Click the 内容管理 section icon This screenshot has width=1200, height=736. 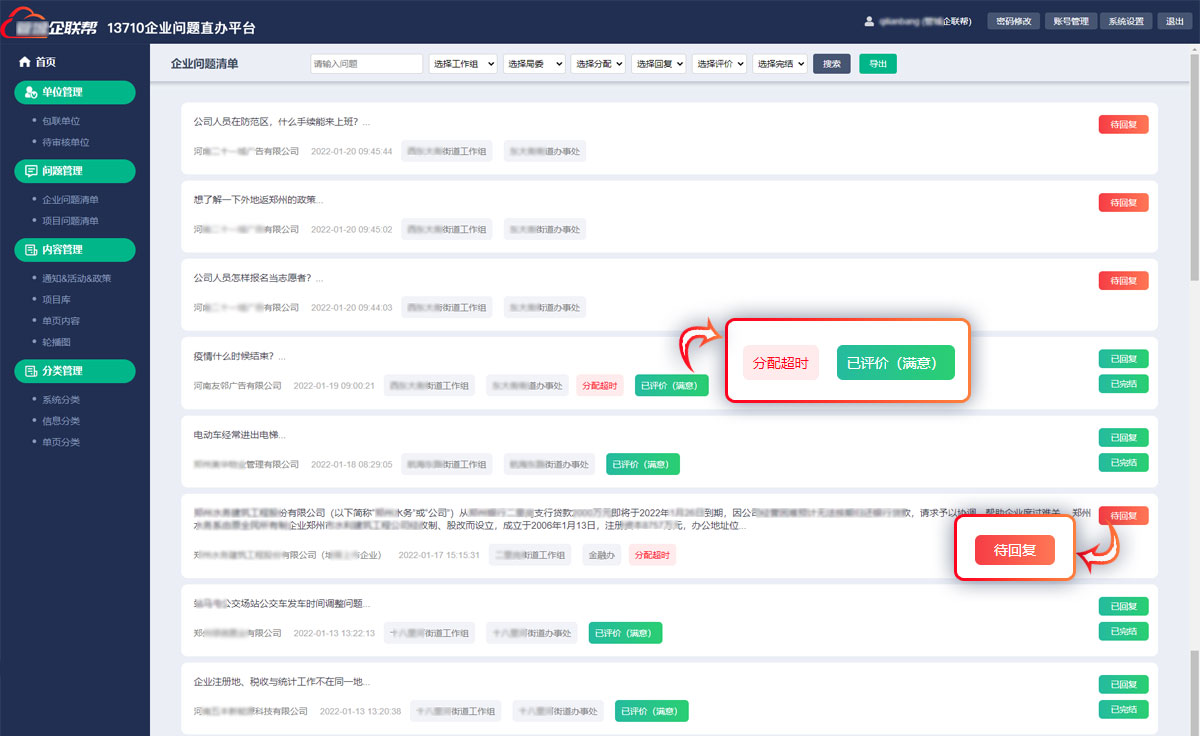click(x=31, y=249)
